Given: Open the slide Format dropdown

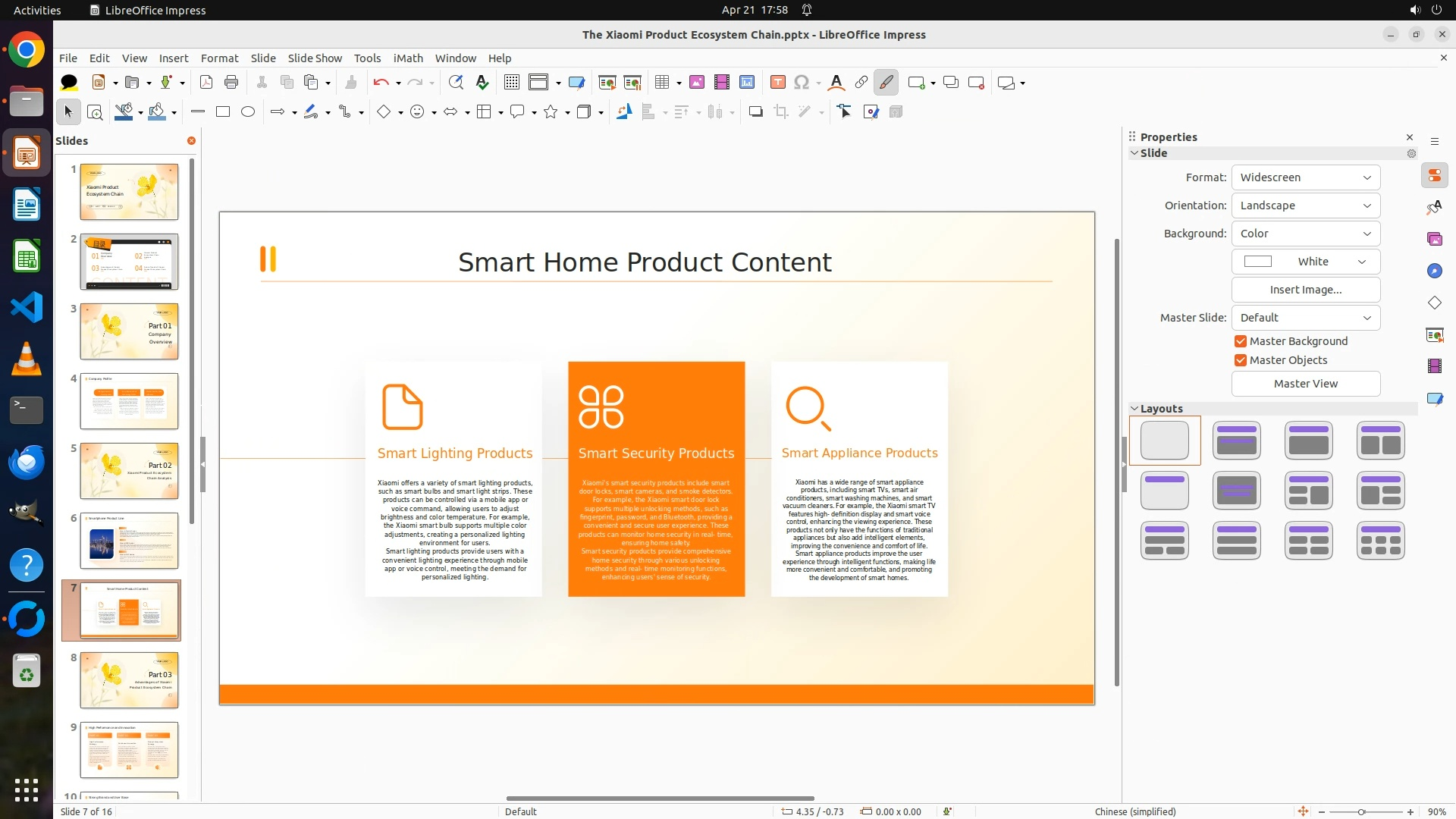Looking at the screenshot, I should [1305, 177].
